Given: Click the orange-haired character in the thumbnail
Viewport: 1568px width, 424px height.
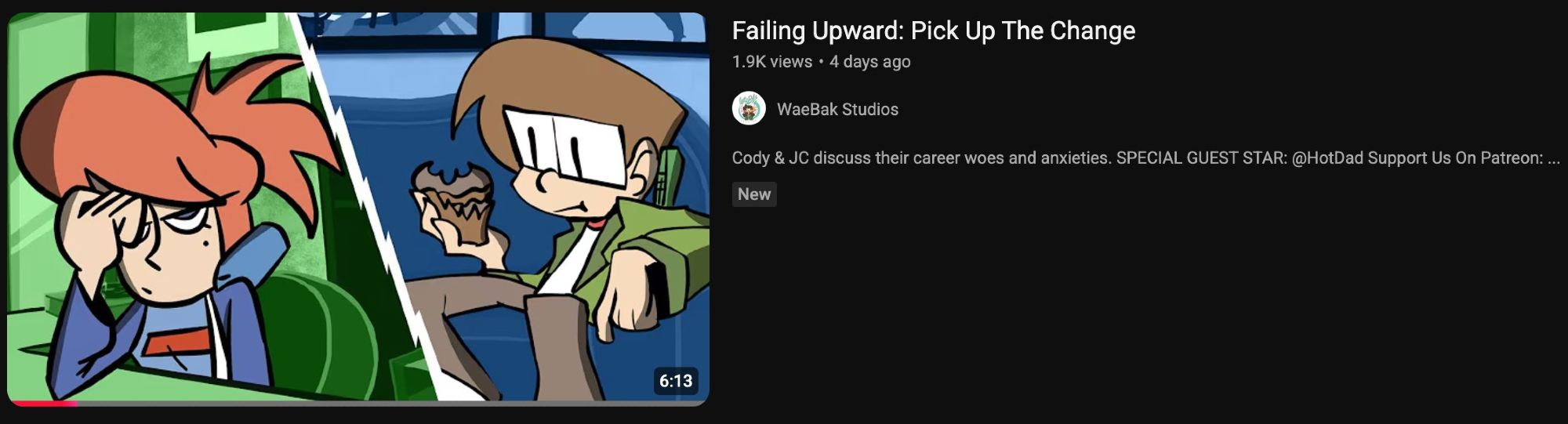Looking at the screenshot, I should 157,227.
